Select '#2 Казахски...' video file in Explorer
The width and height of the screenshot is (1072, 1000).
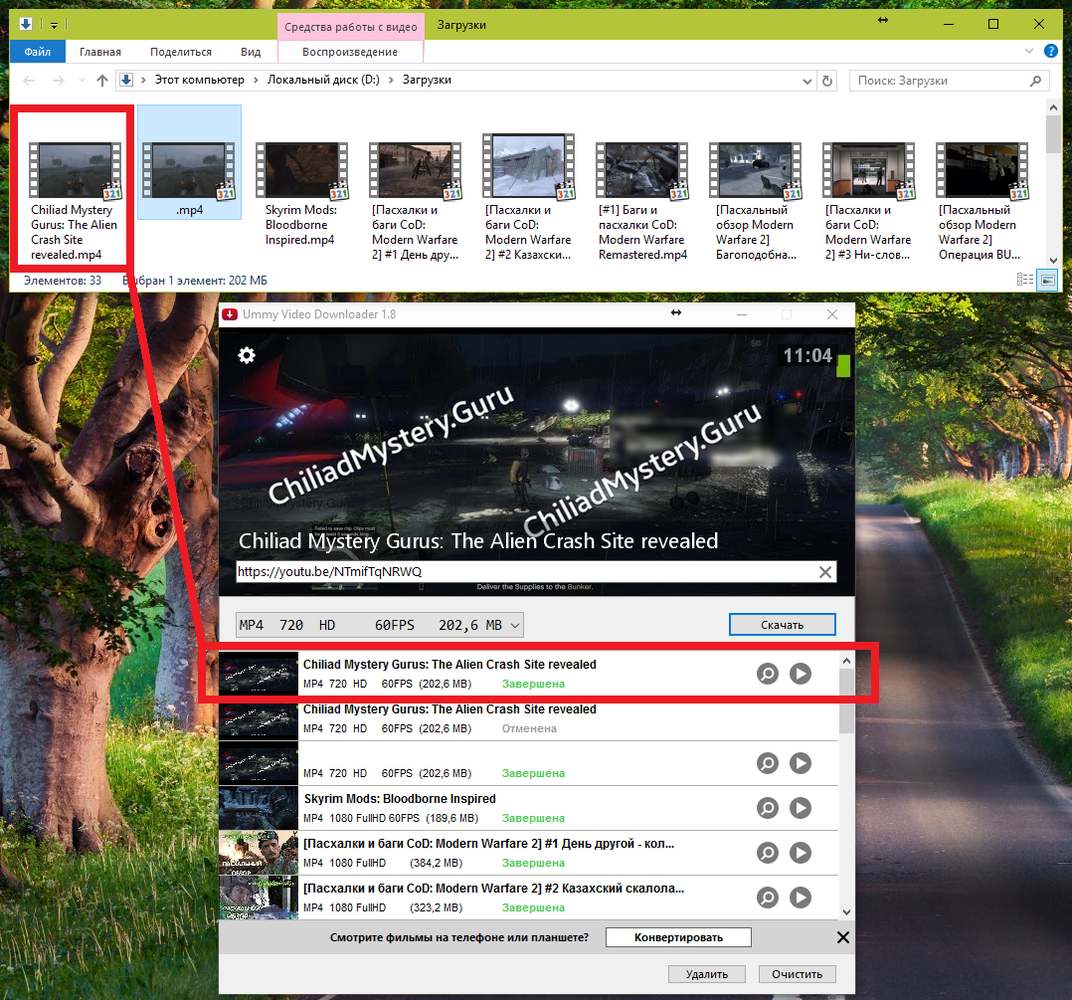coord(528,198)
